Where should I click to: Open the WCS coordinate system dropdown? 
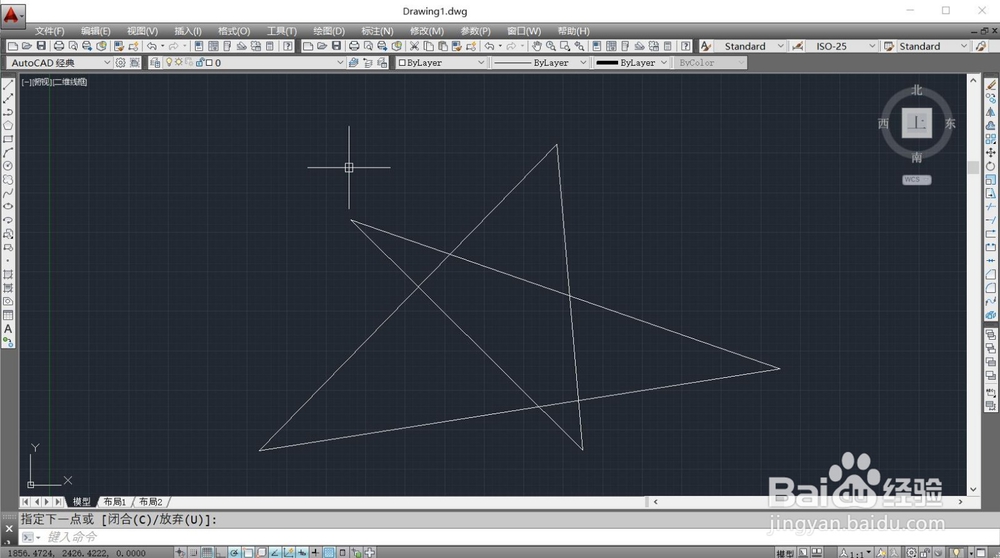coord(916,180)
